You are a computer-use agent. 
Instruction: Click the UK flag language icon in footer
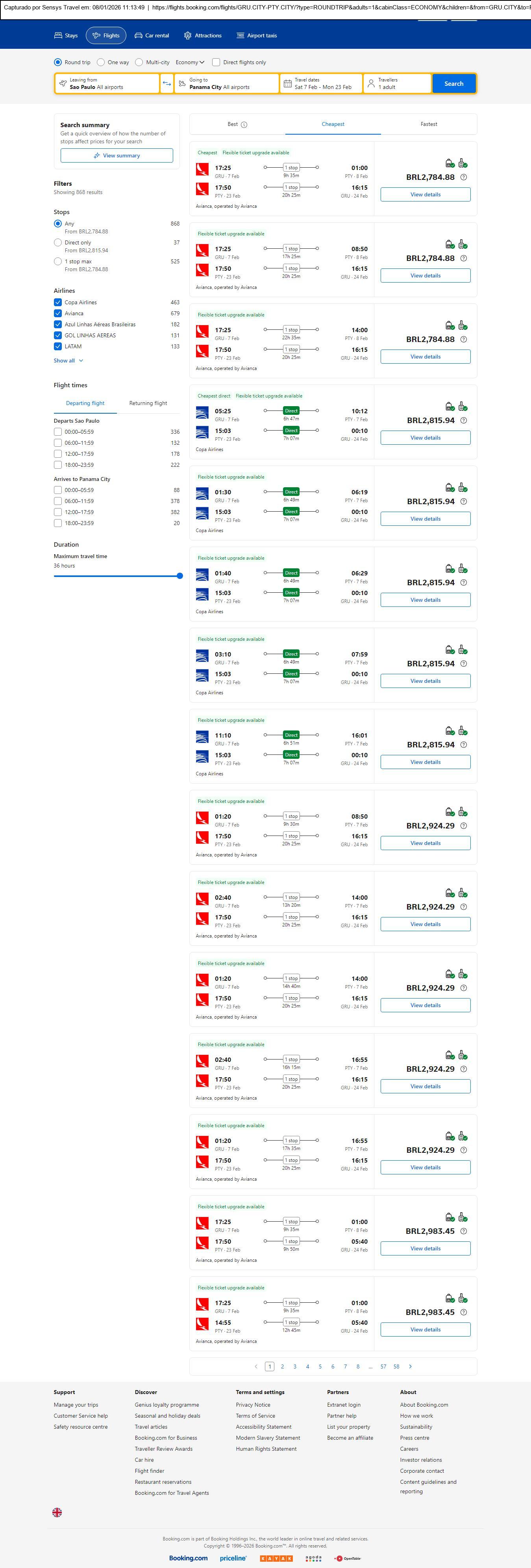[x=57, y=1512]
